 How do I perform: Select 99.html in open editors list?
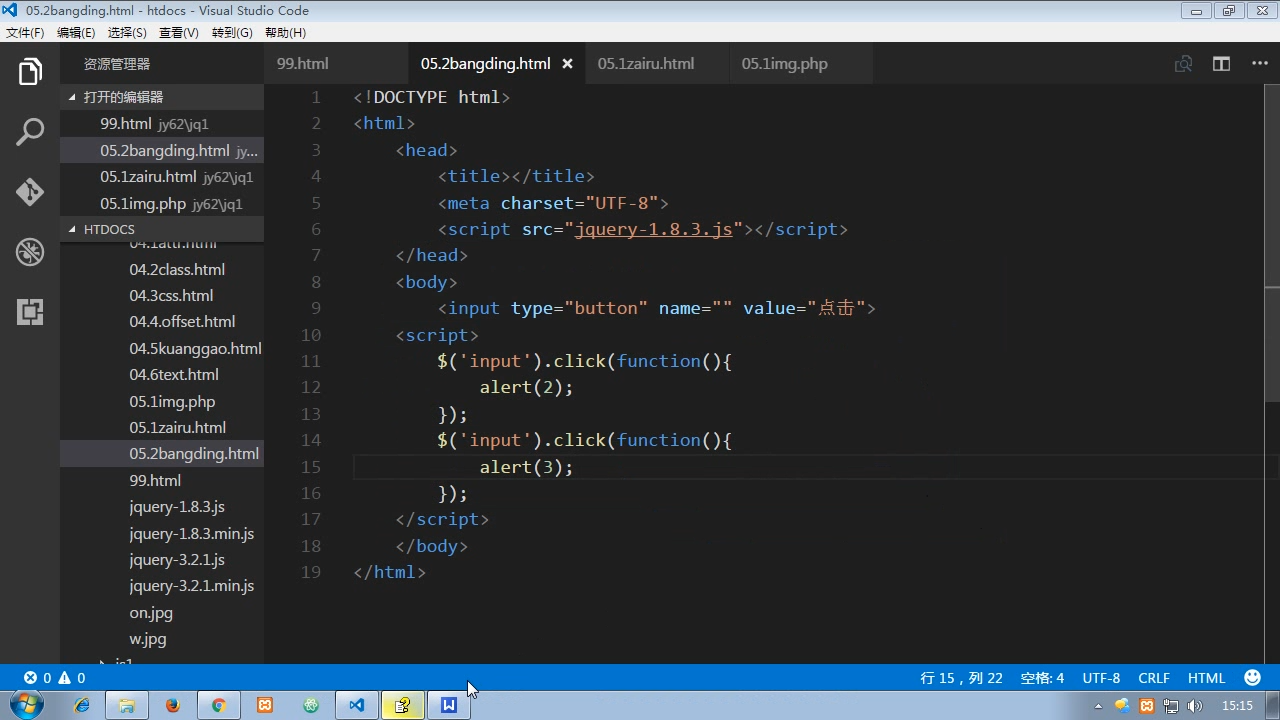162,124
